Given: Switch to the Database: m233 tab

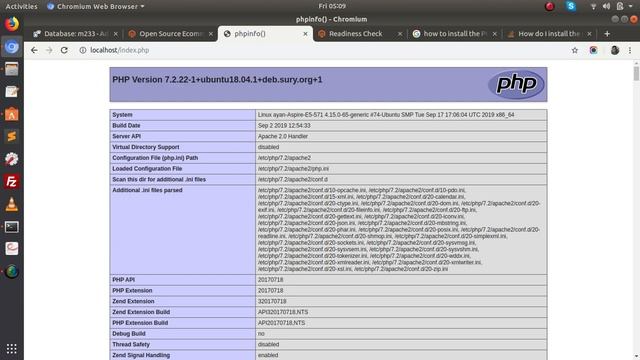Looking at the screenshot, I should (76, 34).
